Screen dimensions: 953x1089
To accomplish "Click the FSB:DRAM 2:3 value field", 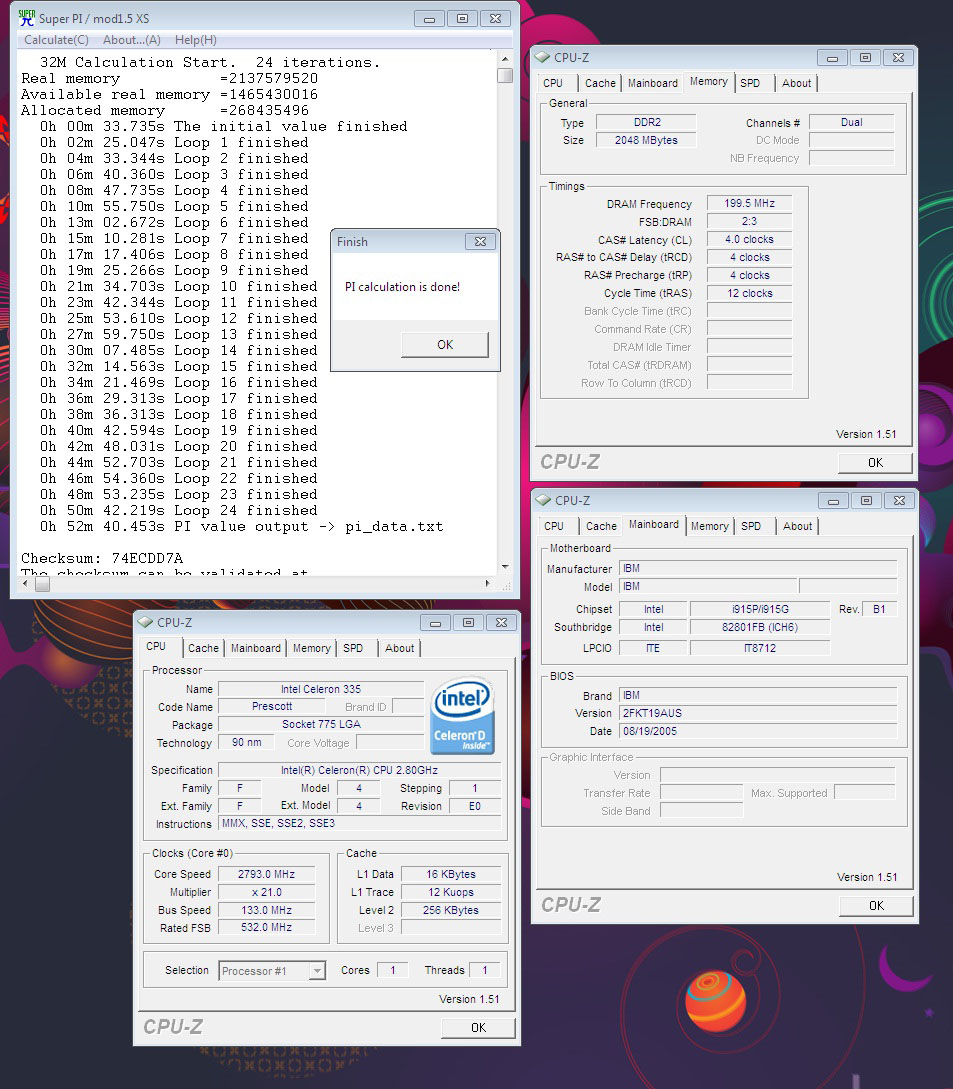I will [x=749, y=222].
